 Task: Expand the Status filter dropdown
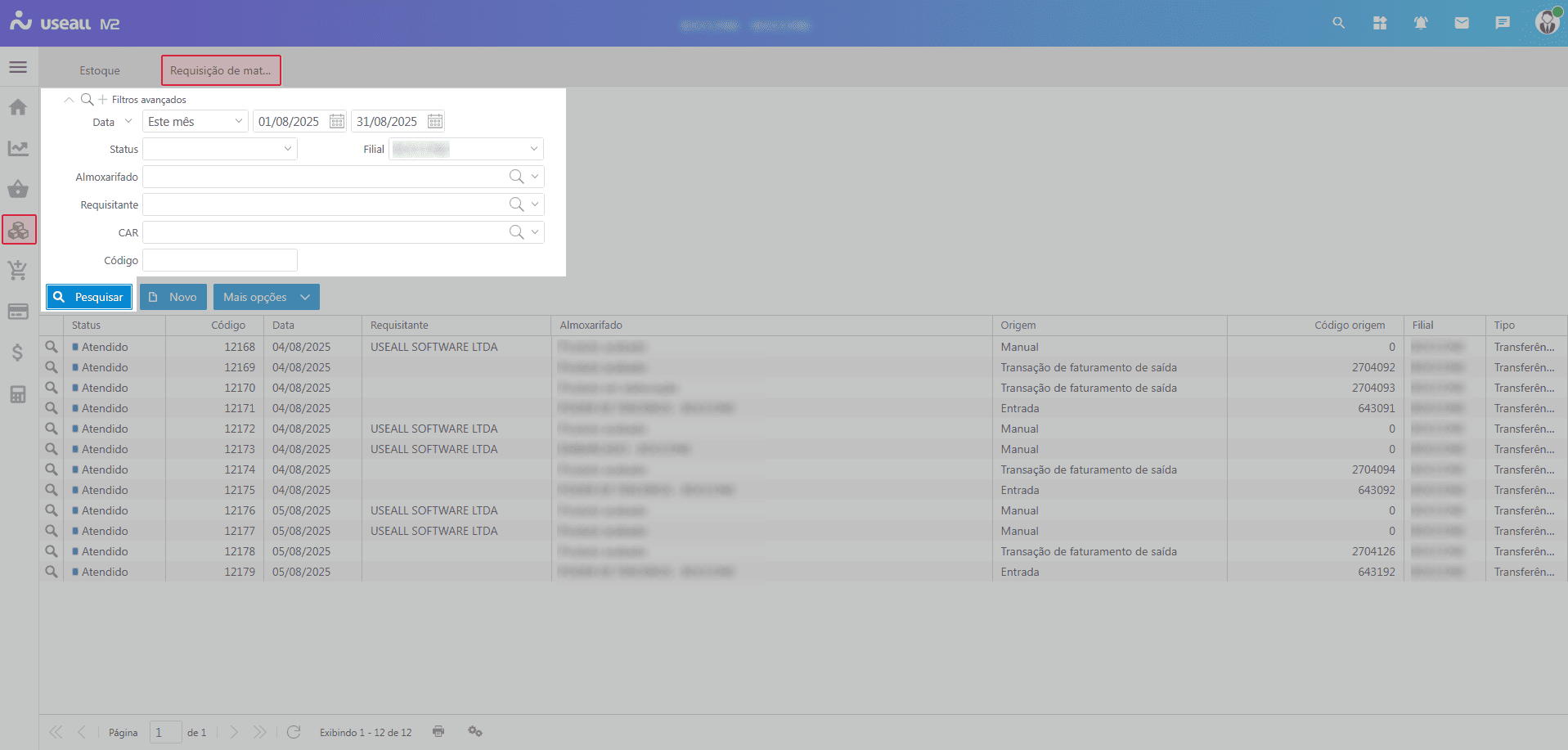(x=287, y=149)
